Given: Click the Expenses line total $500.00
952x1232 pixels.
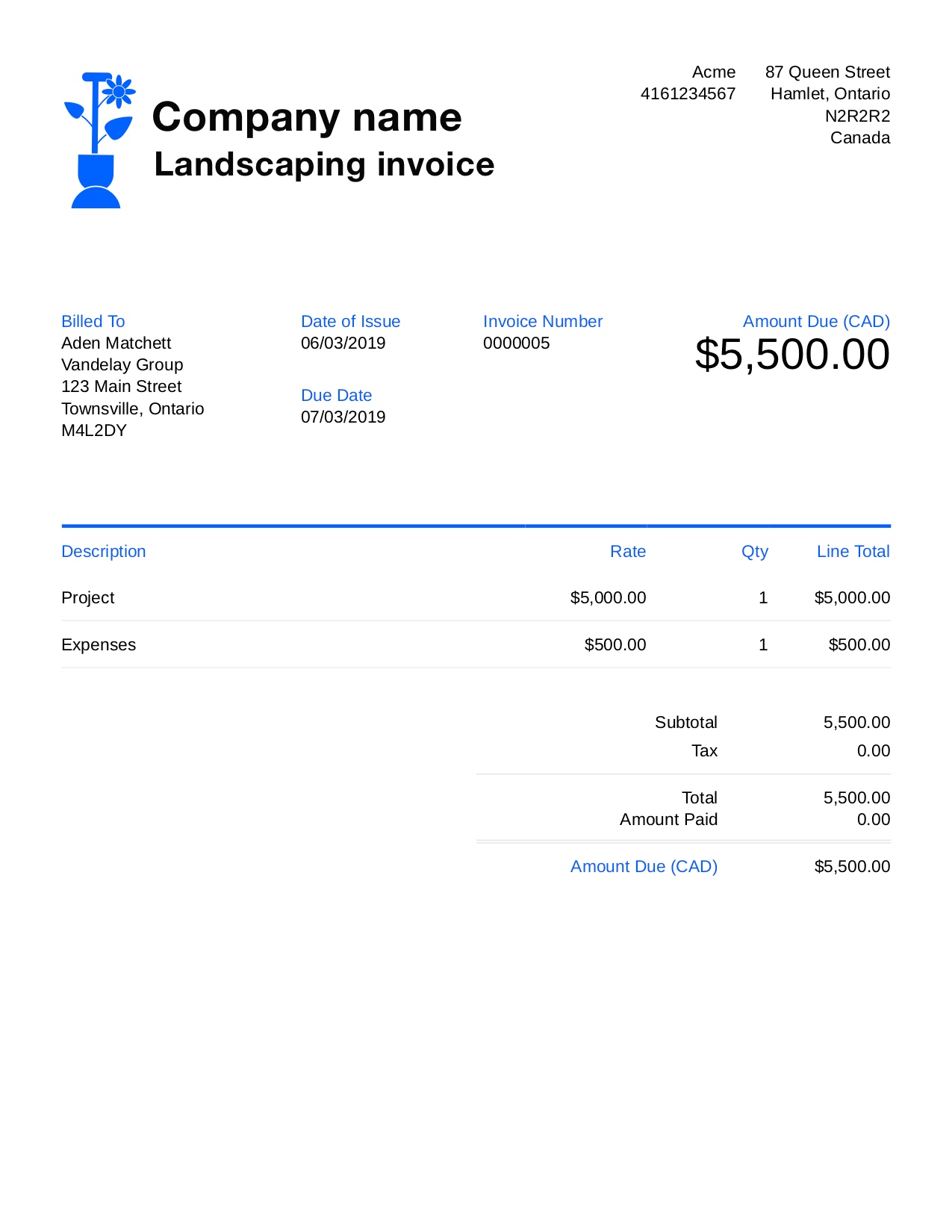Looking at the screenshot, I should pos(859,644).
